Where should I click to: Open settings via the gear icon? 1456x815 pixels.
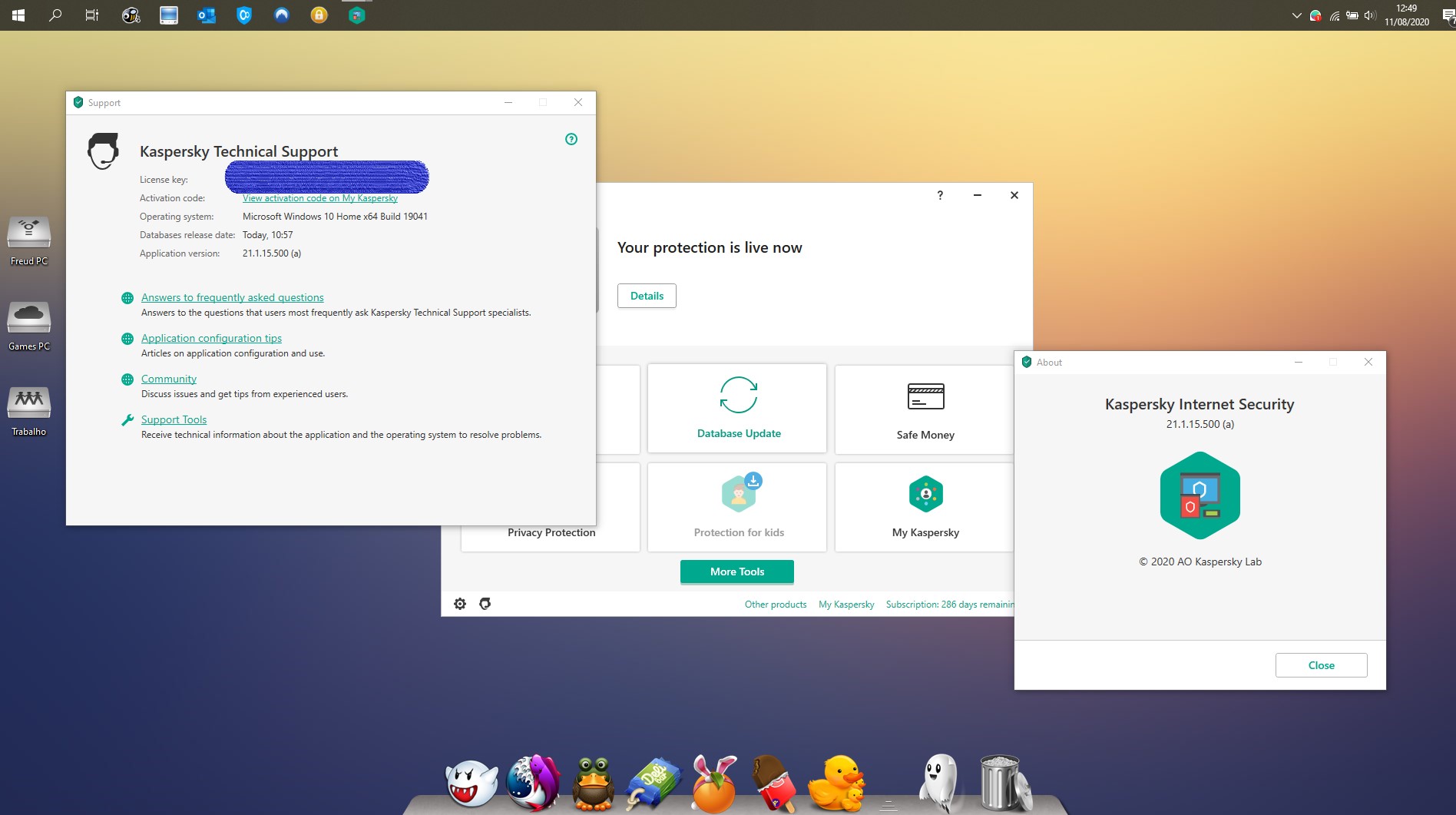(460, 604)
